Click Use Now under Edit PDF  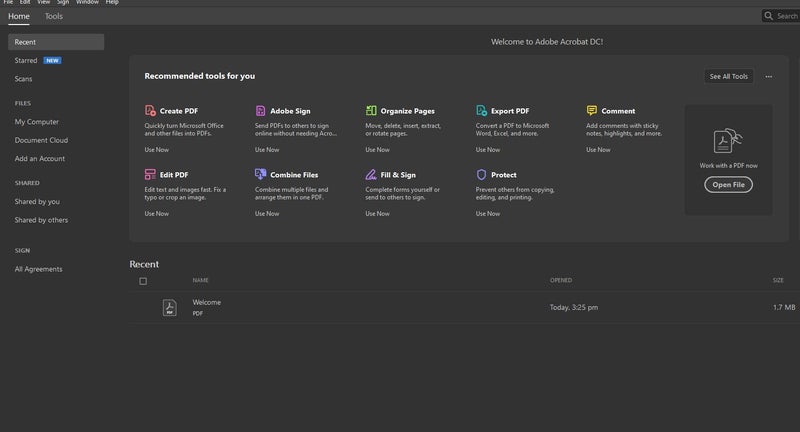pos(156,214)
